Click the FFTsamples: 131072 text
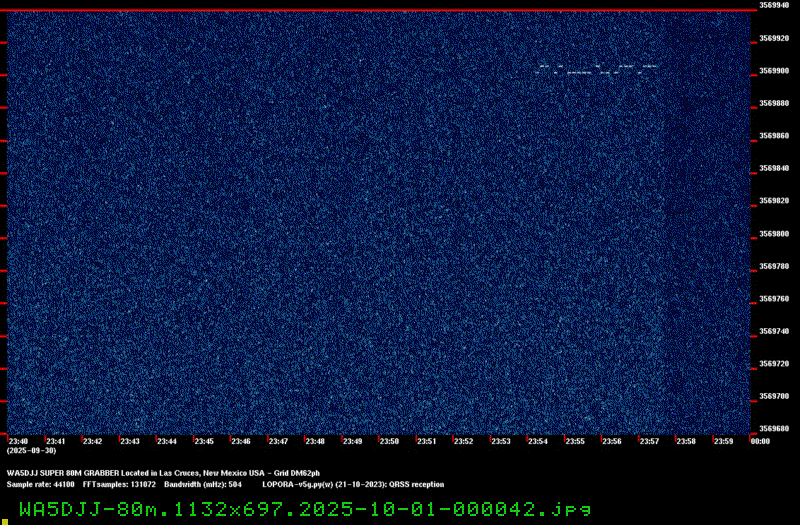Screen dimensions: 800x525 (119, 484)
